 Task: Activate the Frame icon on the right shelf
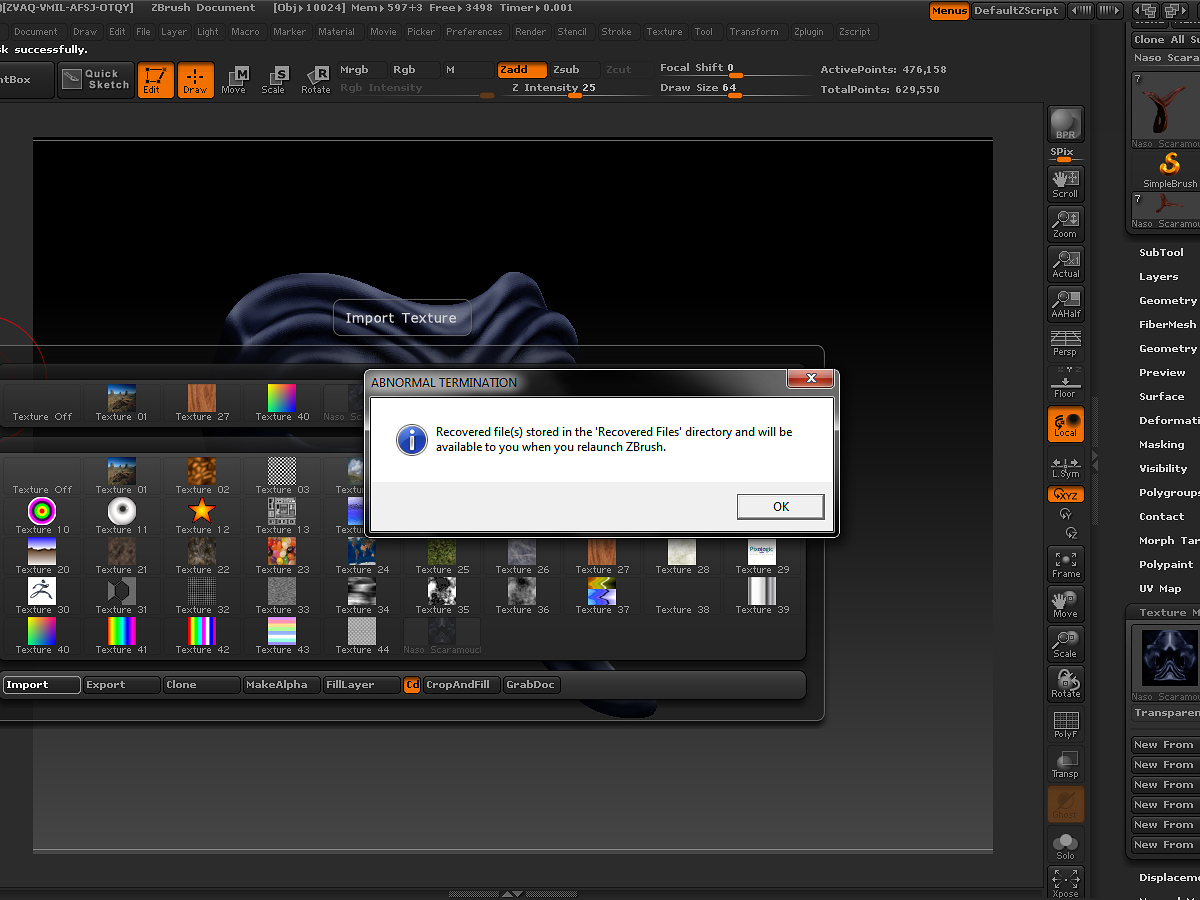click(x=1065, y=563)
